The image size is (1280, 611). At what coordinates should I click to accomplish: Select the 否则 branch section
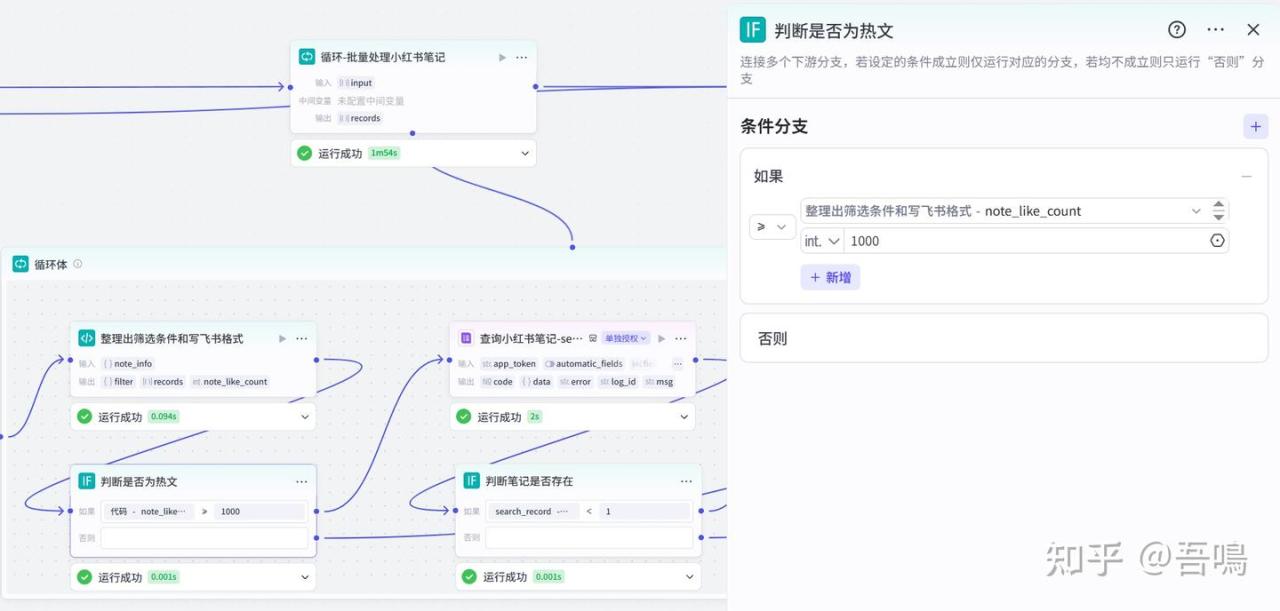1003,338
